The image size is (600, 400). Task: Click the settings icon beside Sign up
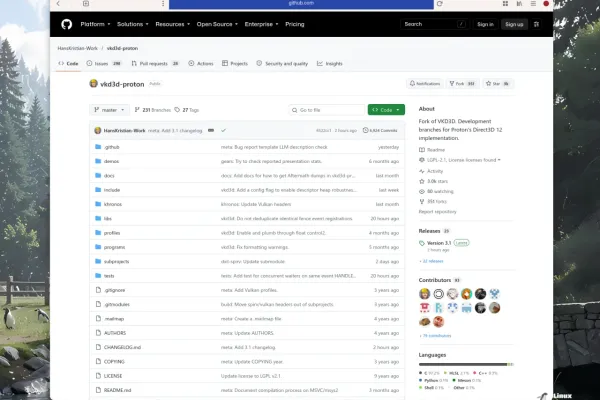tap(536, 24)
